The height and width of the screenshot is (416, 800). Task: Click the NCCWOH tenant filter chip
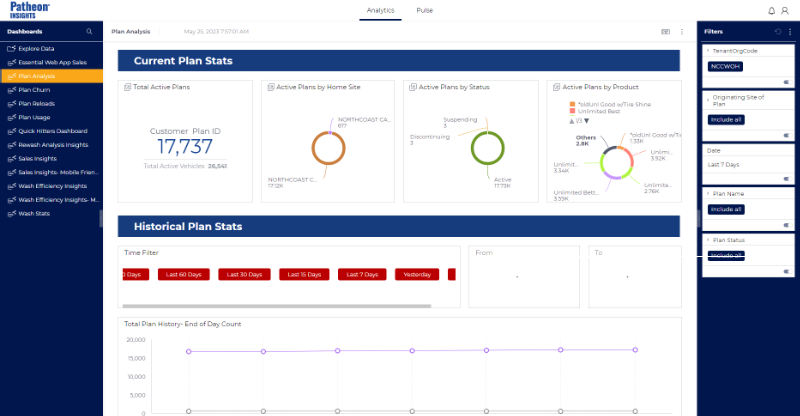click(x=725, y=66)
